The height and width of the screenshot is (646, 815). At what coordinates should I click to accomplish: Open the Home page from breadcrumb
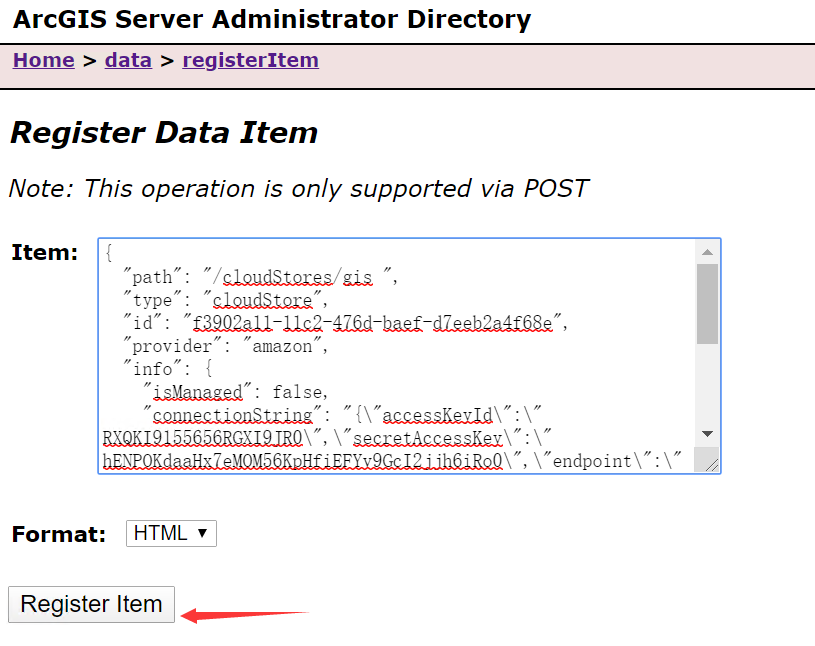coord(43,60)
